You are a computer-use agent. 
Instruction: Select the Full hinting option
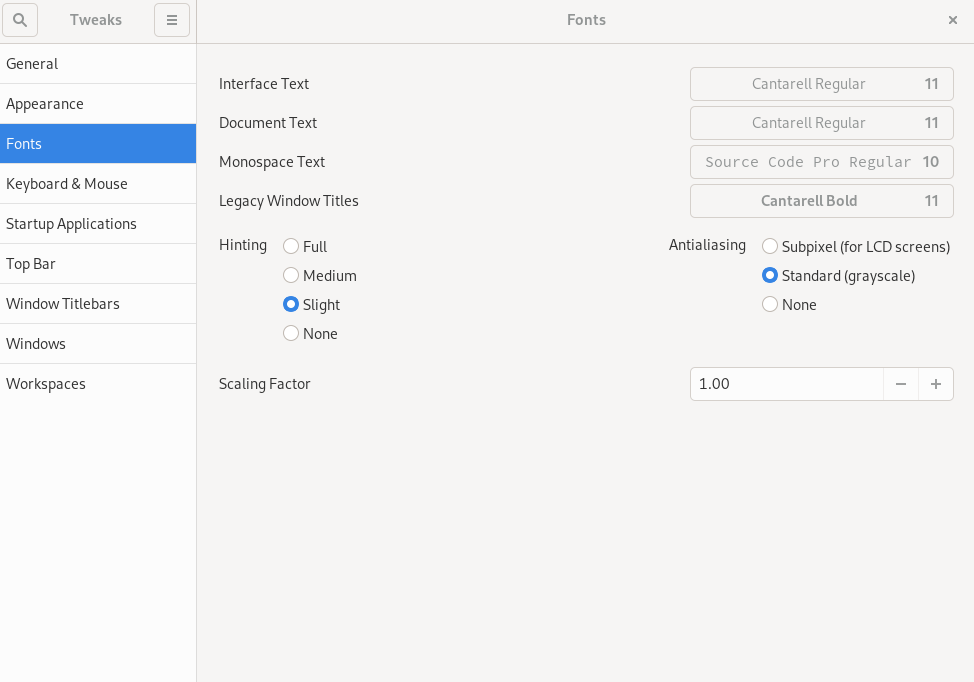[x=290, y=246]
